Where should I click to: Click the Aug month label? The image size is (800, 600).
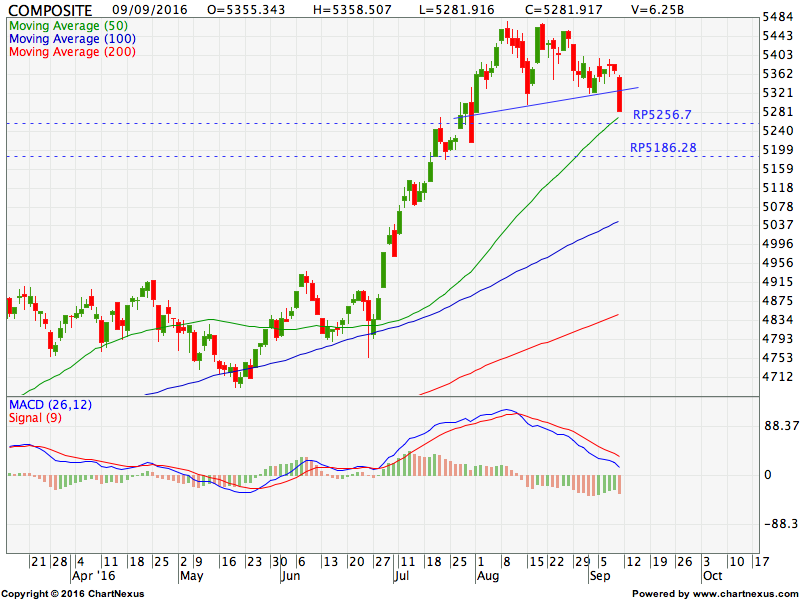point(488,576)
